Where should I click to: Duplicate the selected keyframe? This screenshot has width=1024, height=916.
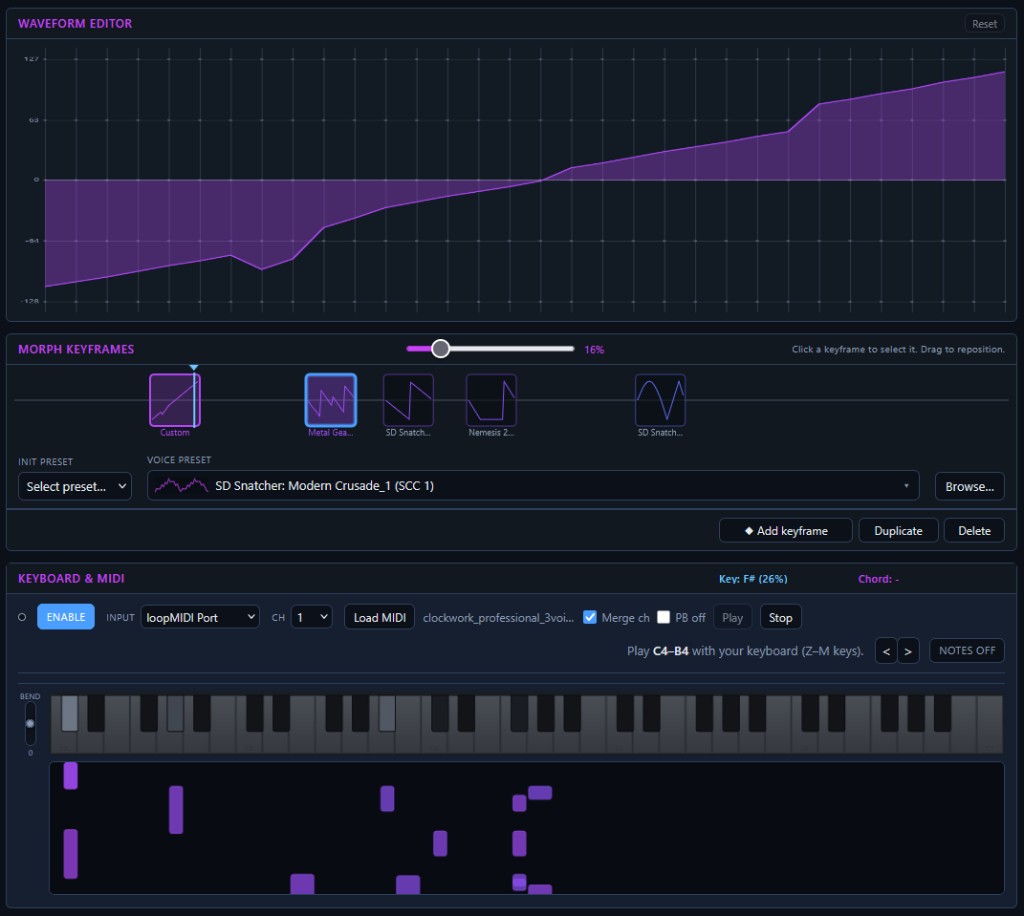[898, 531]
